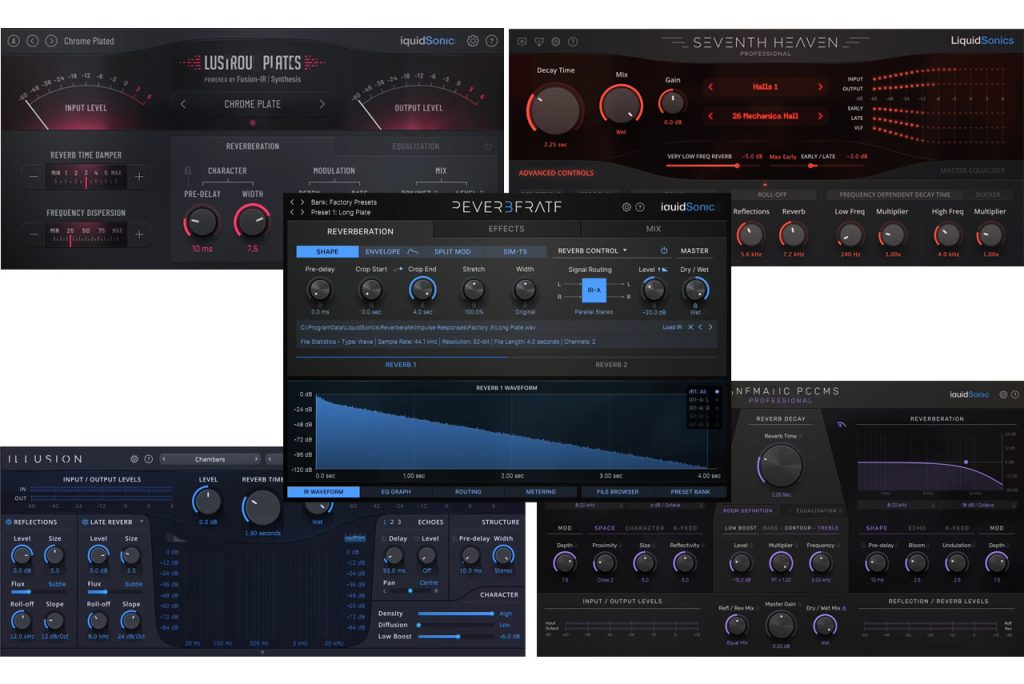Open the Preset Bank button
Viewport: 1024px width, 684px height.
690,492
